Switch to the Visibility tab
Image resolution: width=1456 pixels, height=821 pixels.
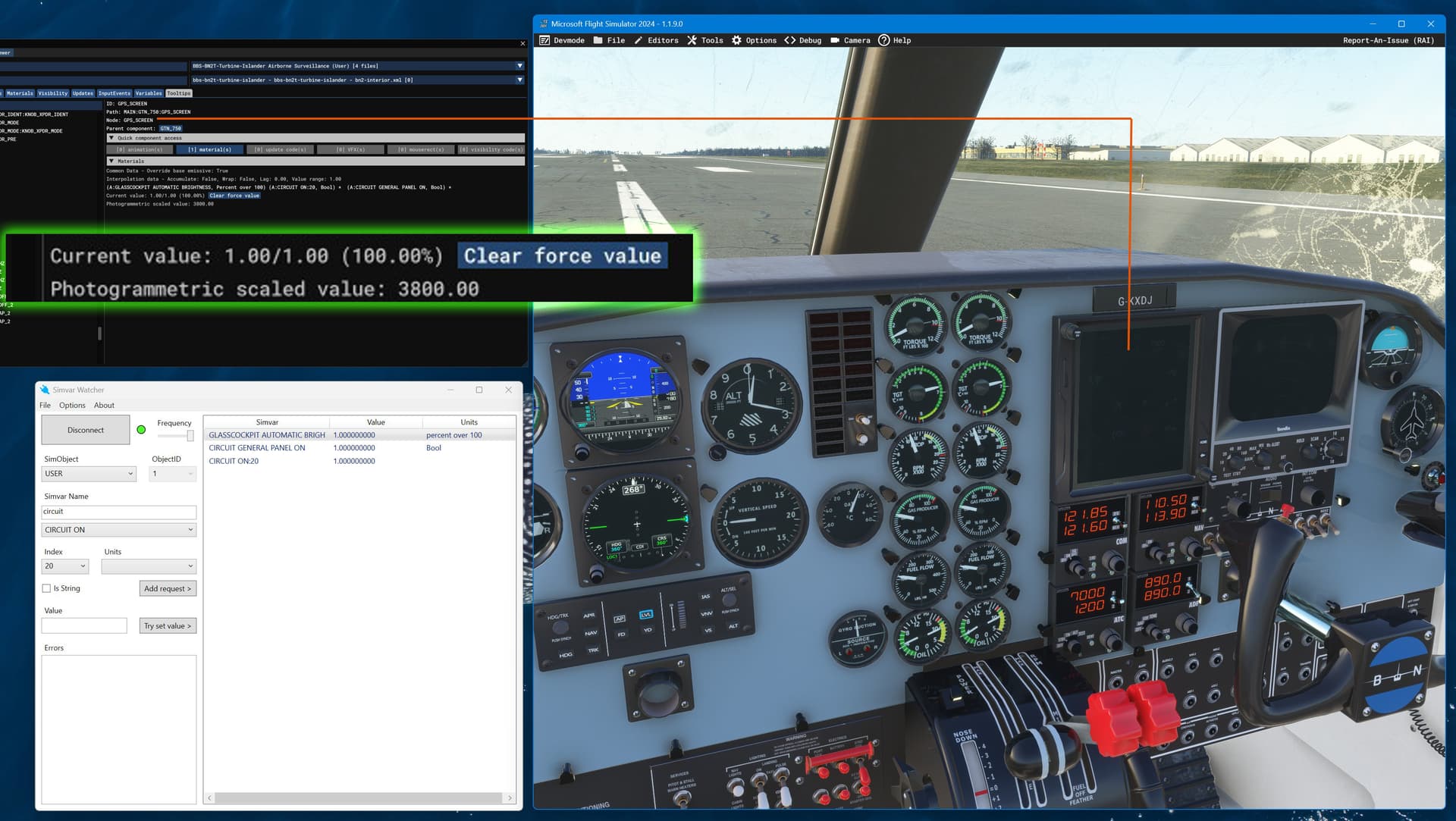click(53, 93)
